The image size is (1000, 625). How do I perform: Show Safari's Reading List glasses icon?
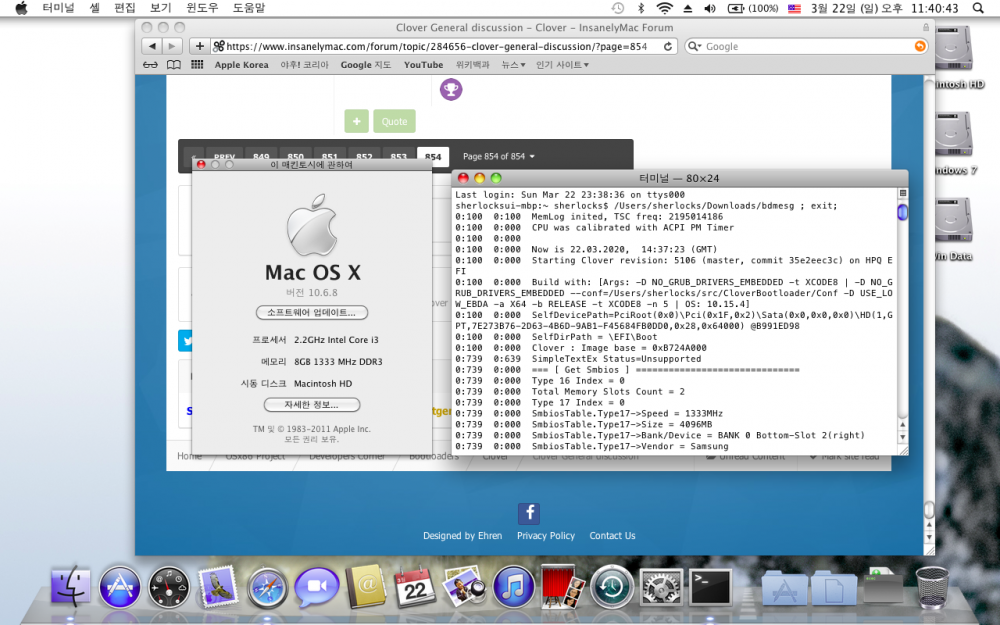coord(151,64)
